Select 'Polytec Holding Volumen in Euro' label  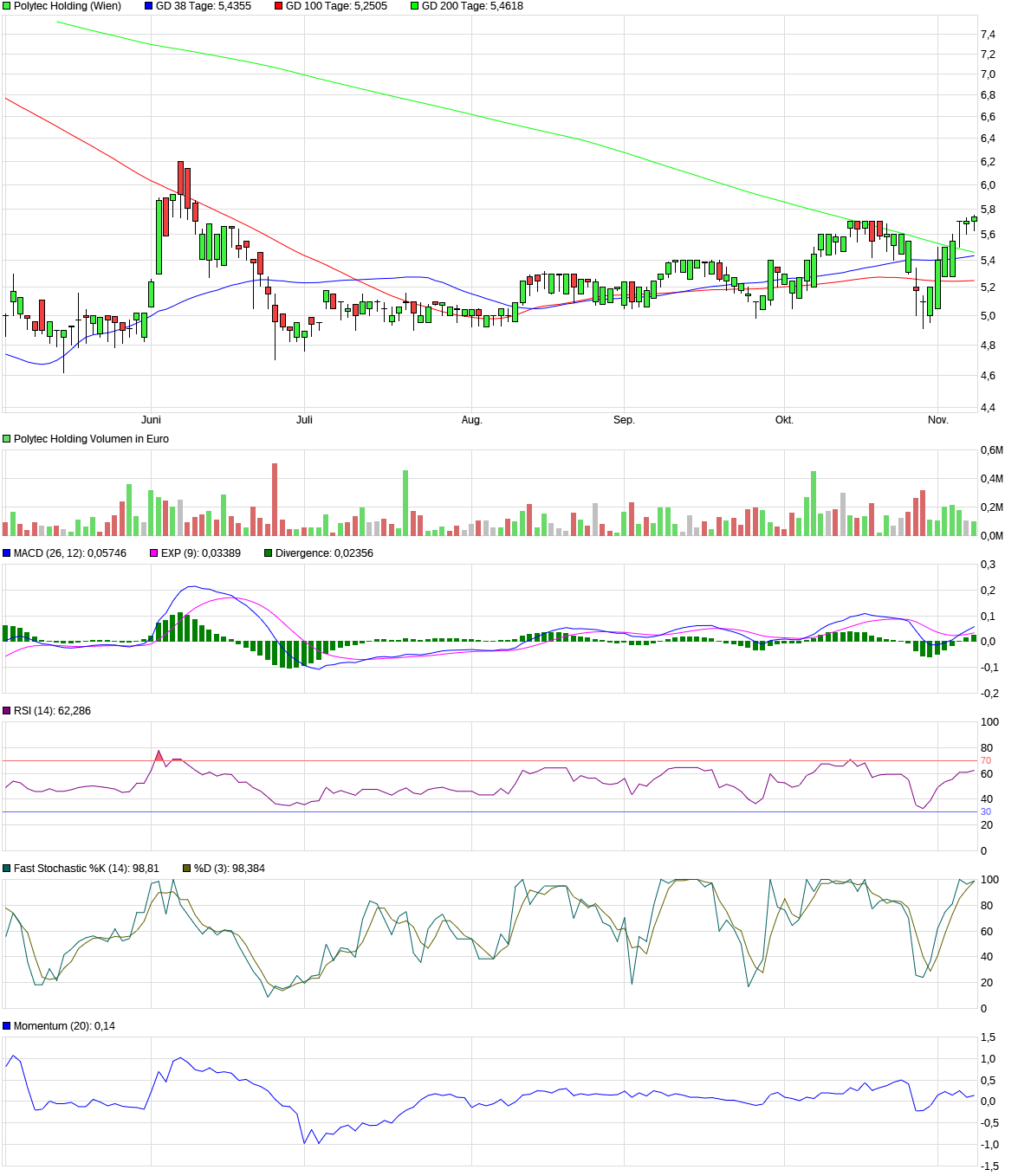pyautogui.click(x=92, y=439)
